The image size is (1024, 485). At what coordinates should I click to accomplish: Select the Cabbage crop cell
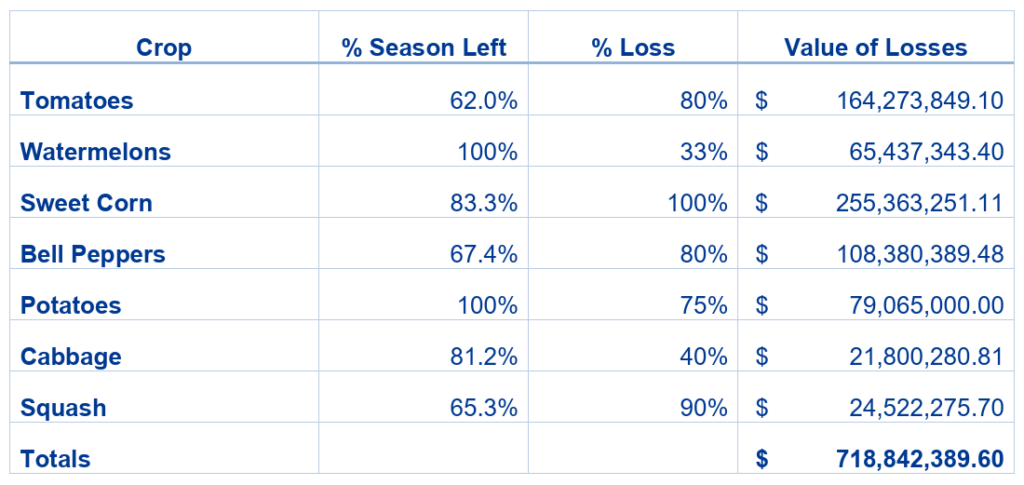(x=71, y=357)
